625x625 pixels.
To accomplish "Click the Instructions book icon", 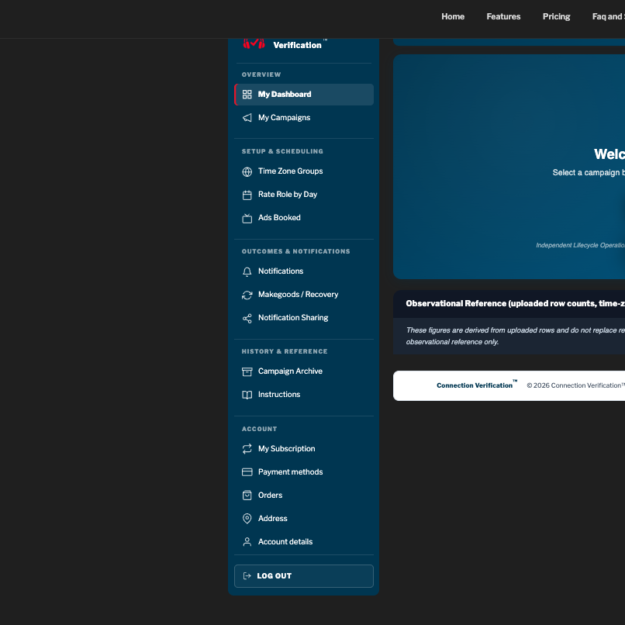I will pyautogui.click(x=247, y=395).
